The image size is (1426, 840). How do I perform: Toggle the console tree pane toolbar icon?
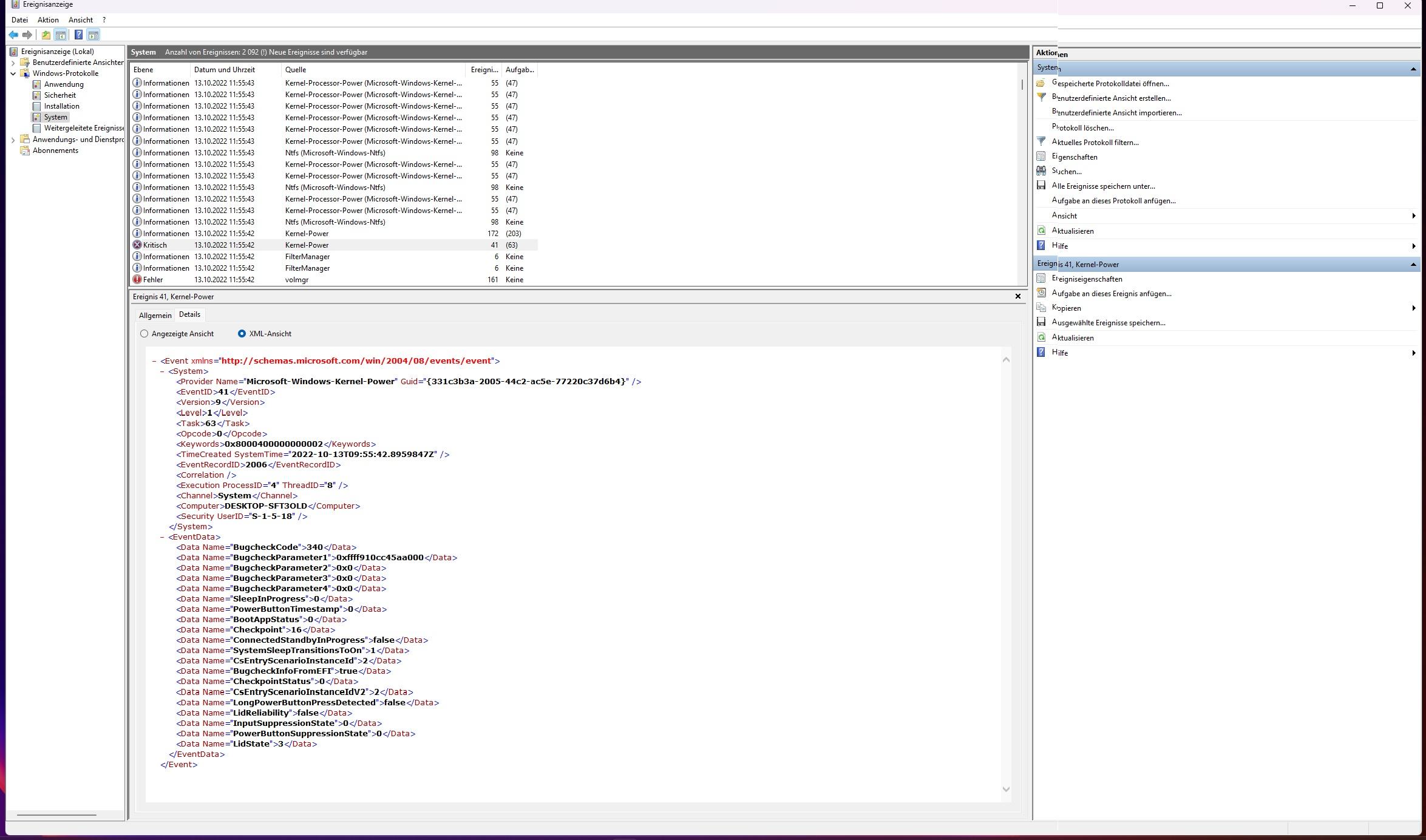click(61, 35)
